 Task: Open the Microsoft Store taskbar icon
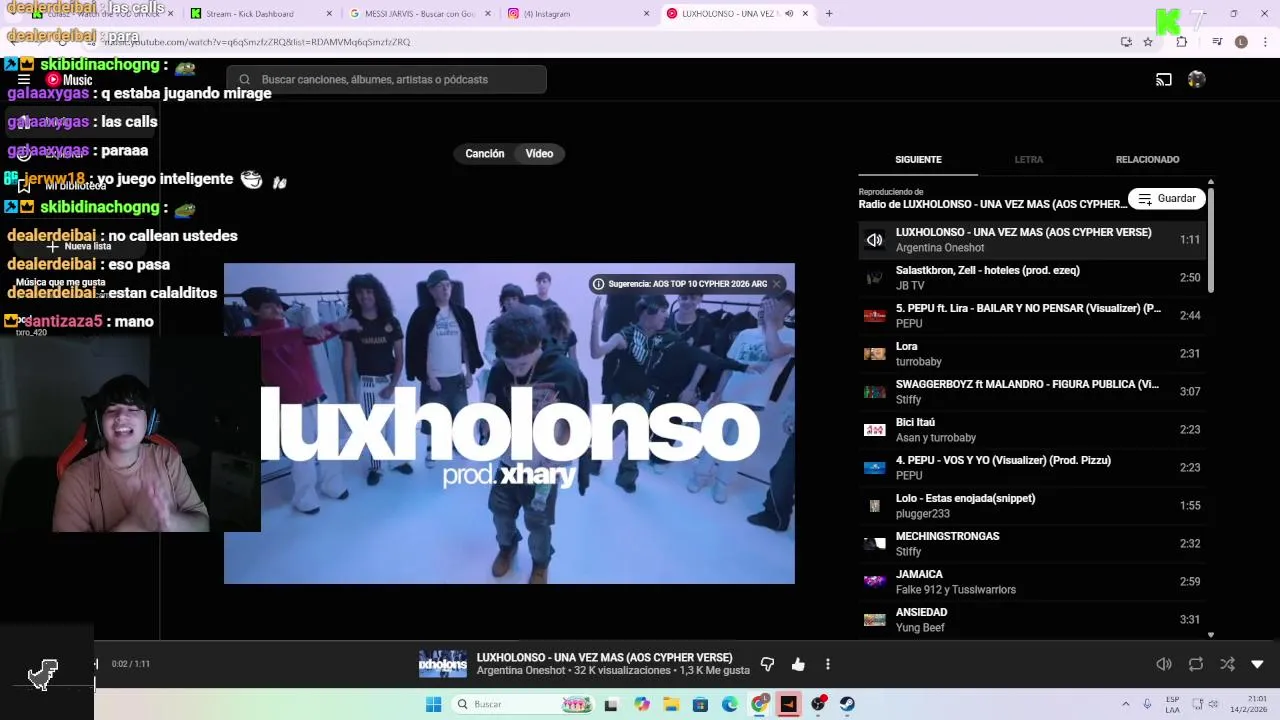pos(700,704)
